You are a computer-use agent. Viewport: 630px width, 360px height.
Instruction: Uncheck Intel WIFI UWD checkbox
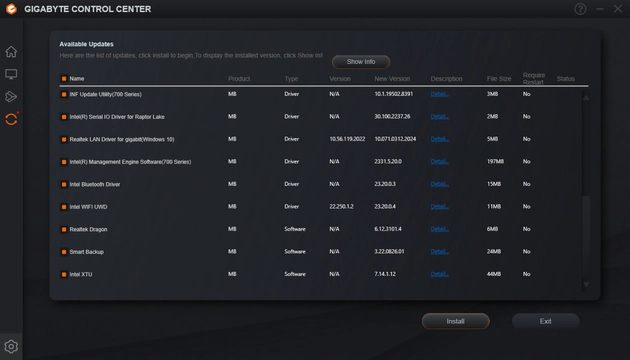pyautogui.click(x=63, y=207)
